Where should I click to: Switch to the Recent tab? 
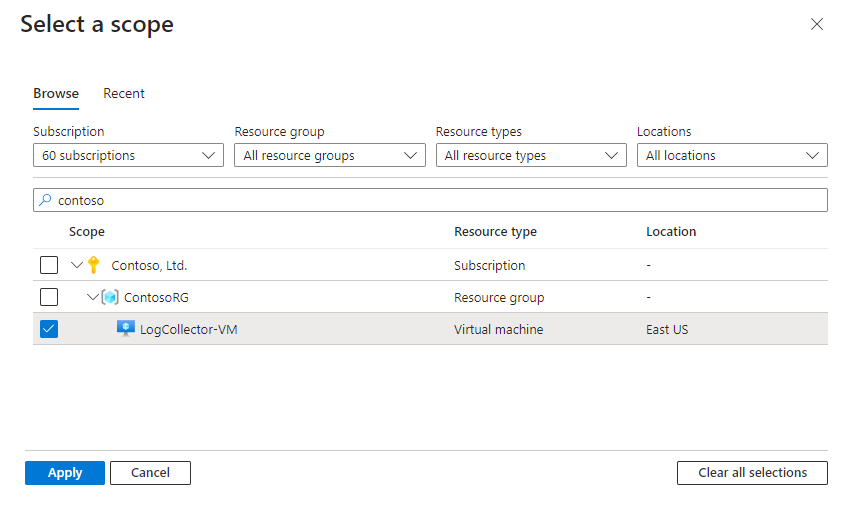124,94
